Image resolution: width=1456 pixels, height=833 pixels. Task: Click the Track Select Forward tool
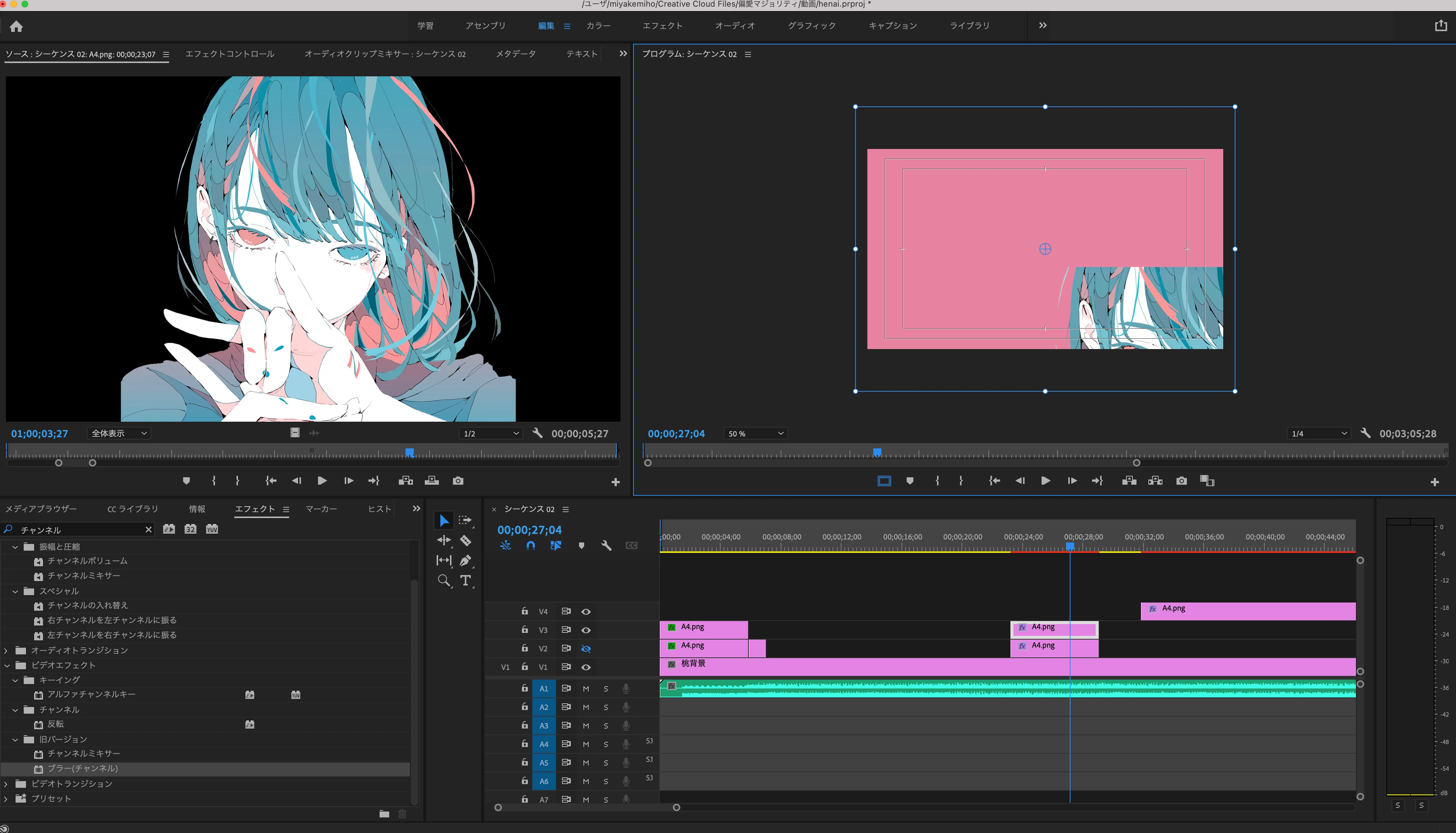(x=465, y=520)
